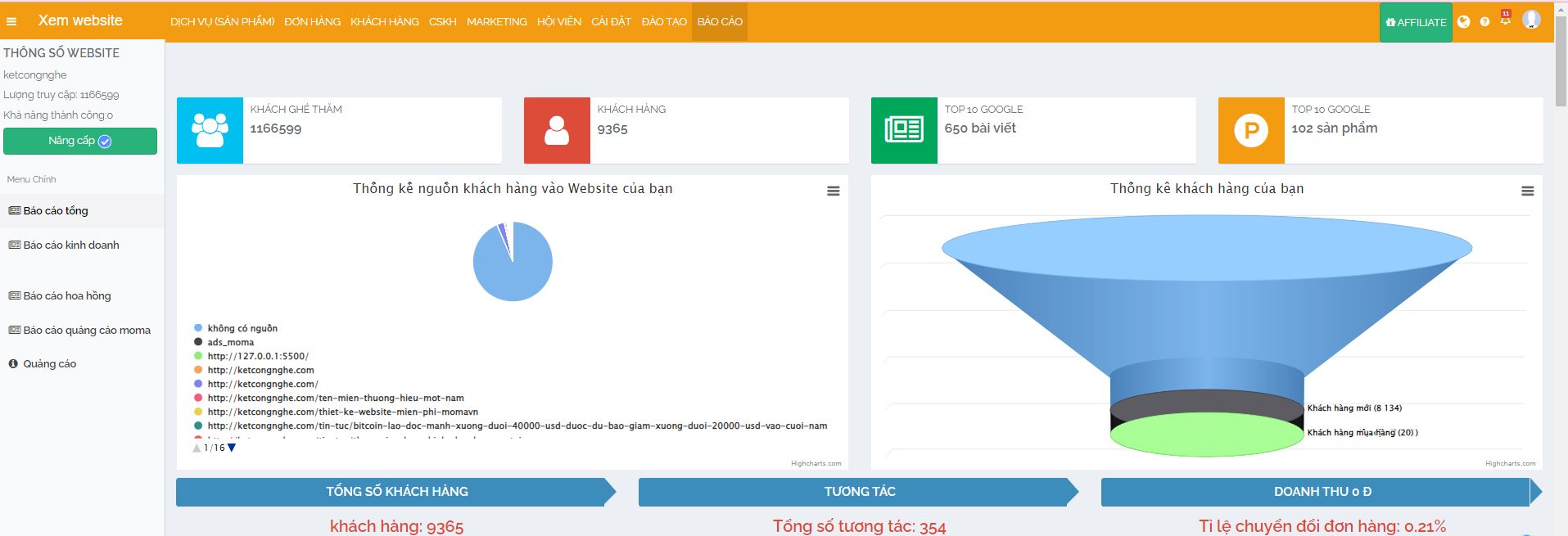1568x536 pixels.
Task: Click the green newspaper articles icon
Action: point(904,130)
